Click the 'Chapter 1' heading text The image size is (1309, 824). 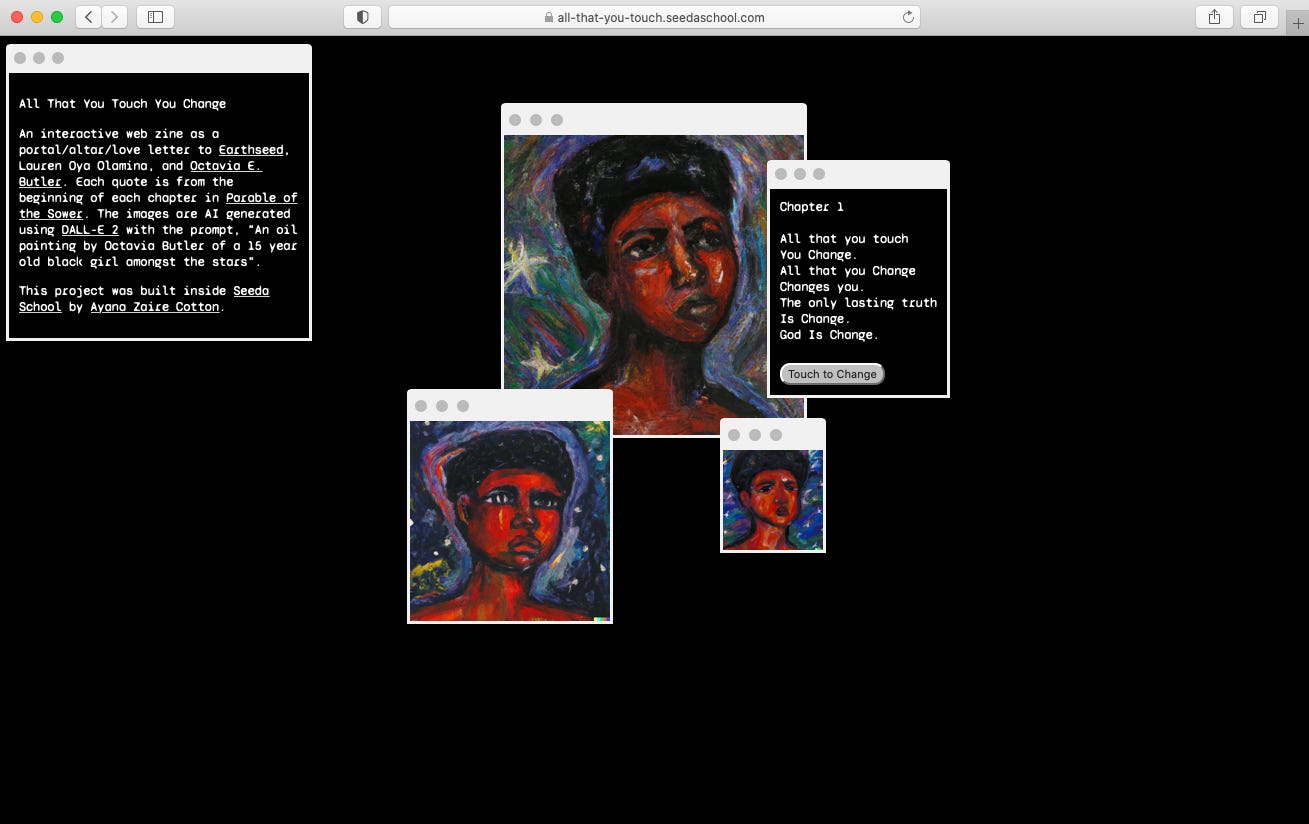click(x=812, y=207)
